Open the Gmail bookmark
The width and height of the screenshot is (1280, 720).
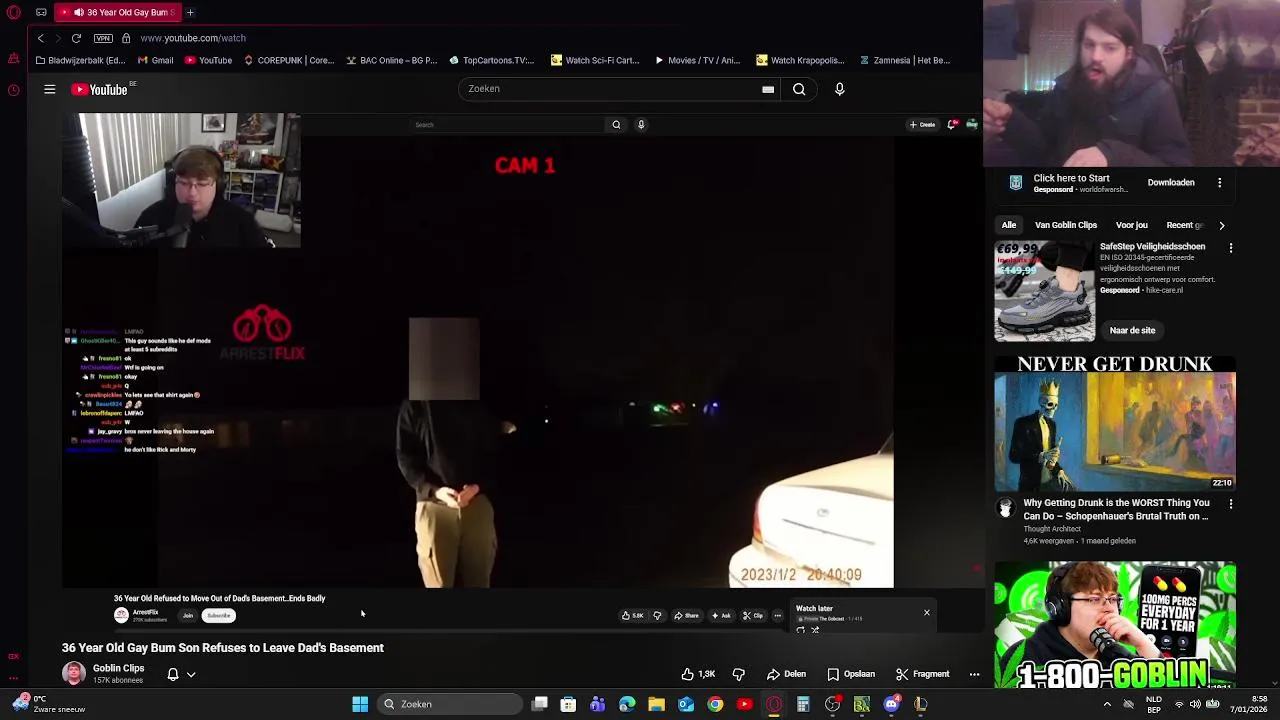[155, 60]
